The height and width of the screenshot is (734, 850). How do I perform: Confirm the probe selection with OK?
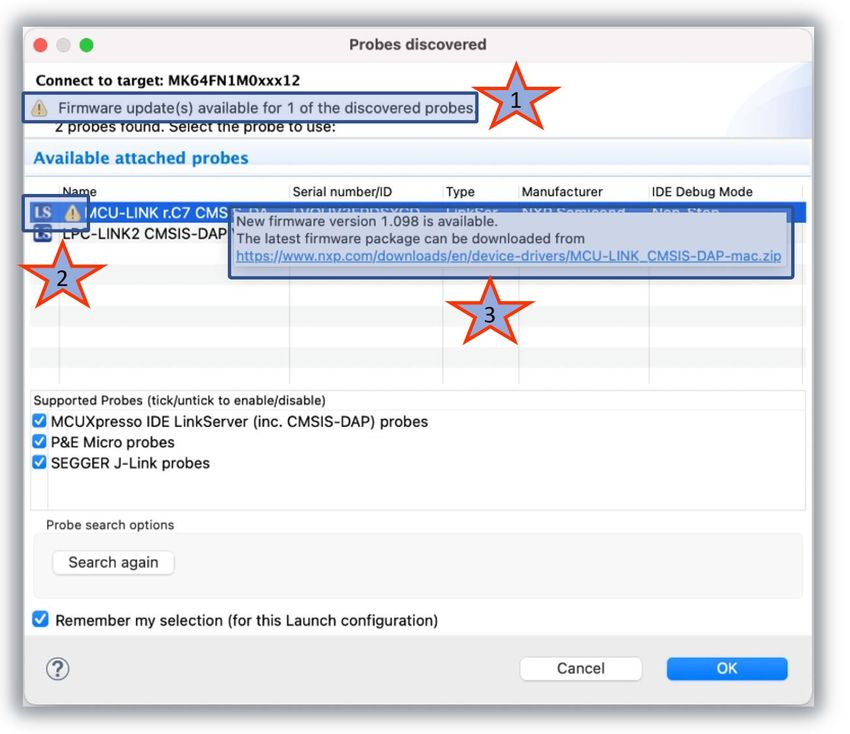click(x=727, y=668)
